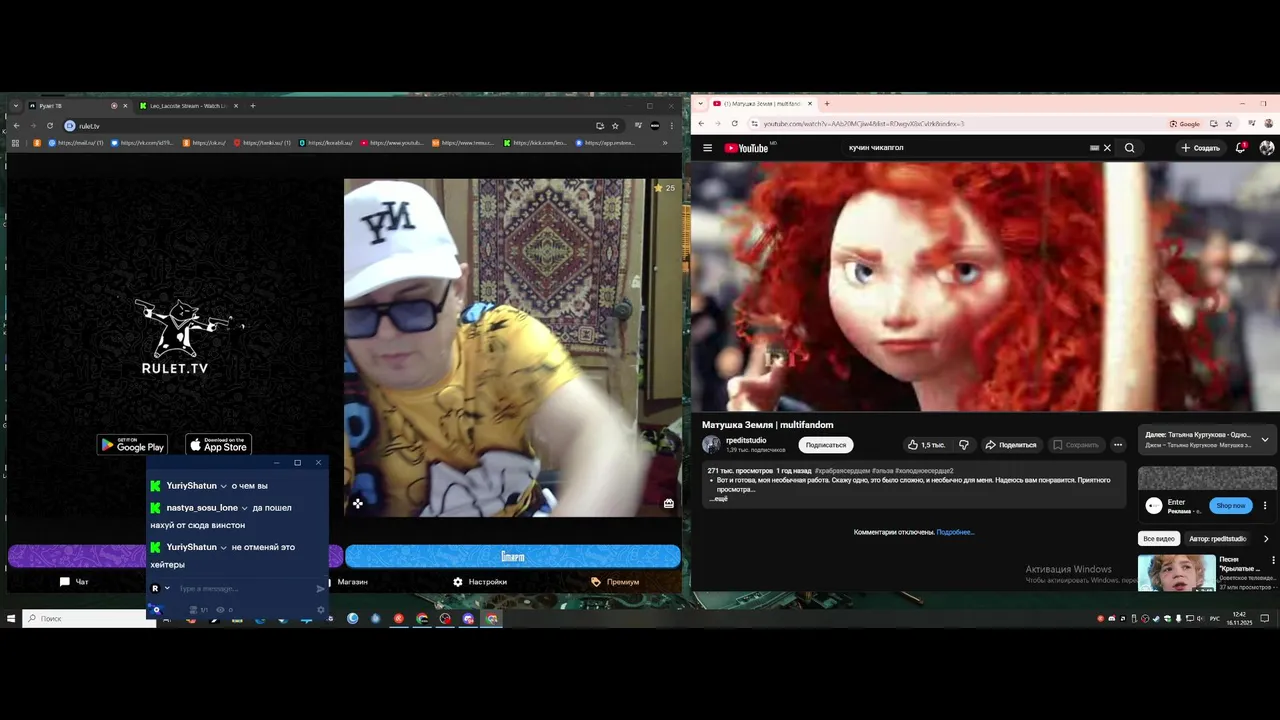Screen dimensions: 1280x720
Task: Click the Google Play download badge
Action: [132, 445]
